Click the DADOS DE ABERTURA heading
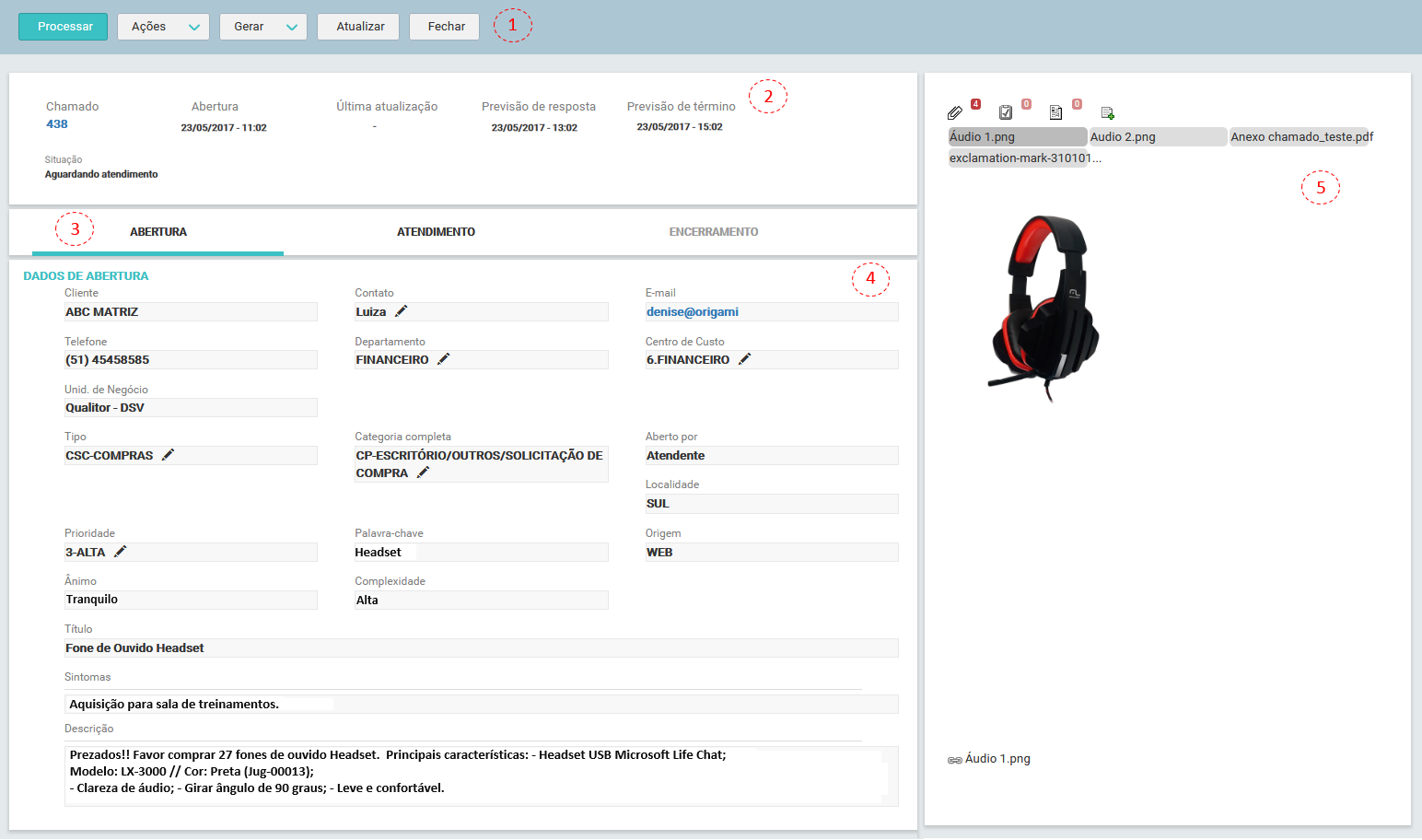This screenshot has width=1422, height=840. click(86, 276)
